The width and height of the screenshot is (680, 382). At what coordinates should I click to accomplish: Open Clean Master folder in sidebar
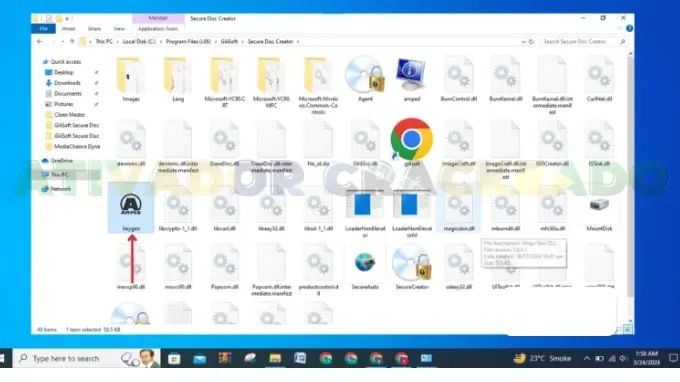click(x=69, y=114)
